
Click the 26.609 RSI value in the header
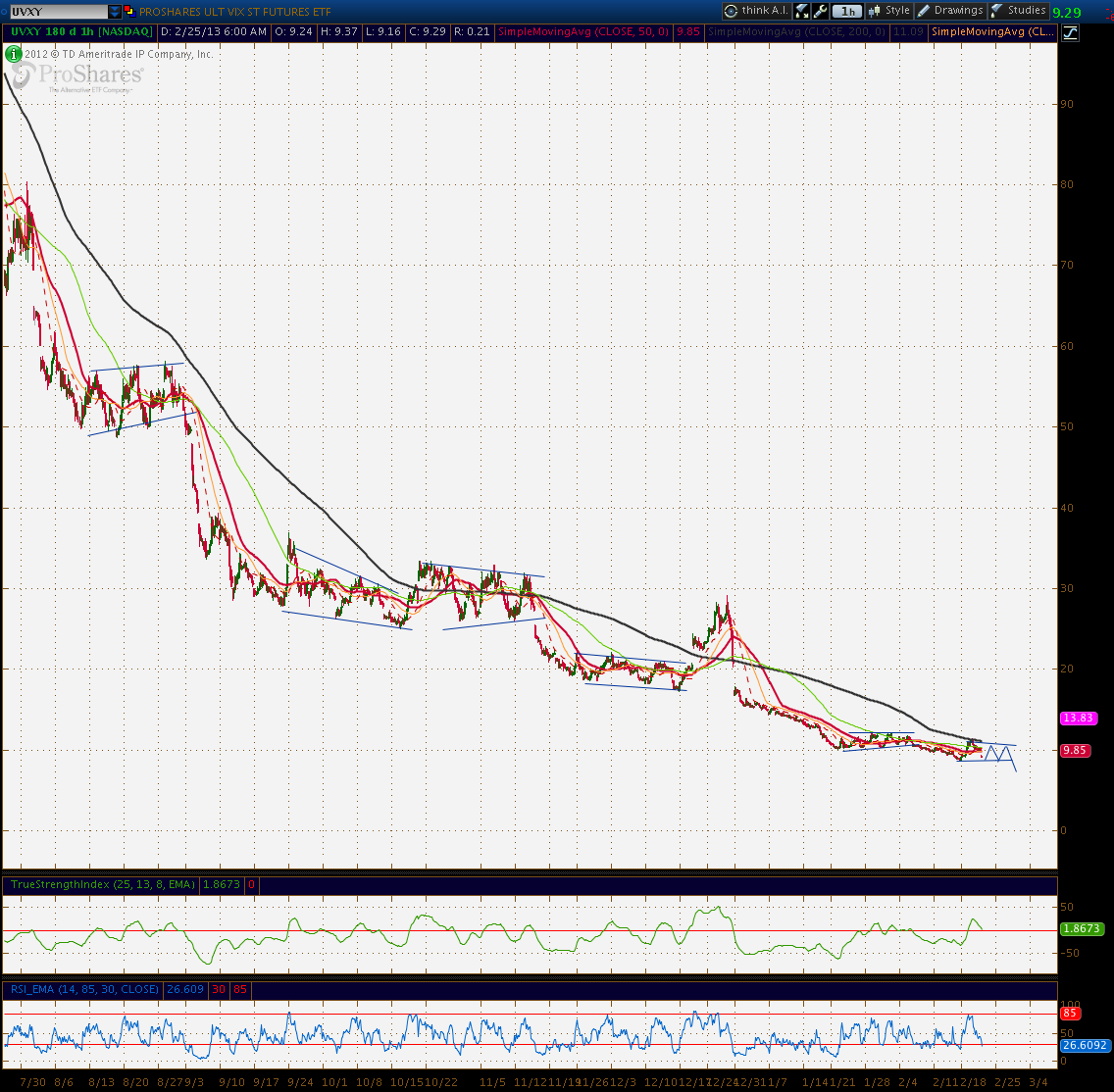pos(184,990)
